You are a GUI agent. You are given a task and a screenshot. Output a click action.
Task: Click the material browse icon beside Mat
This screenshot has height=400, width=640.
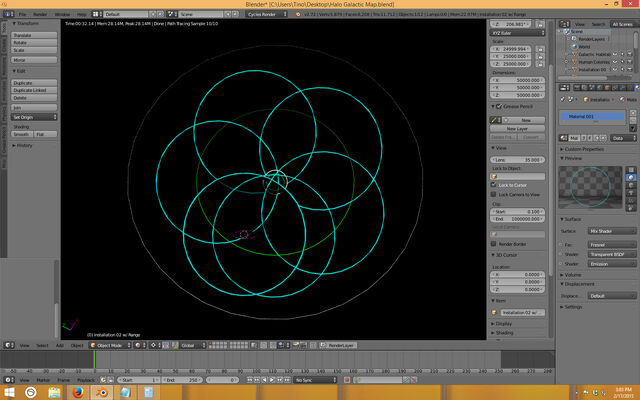tap(564, 138)
